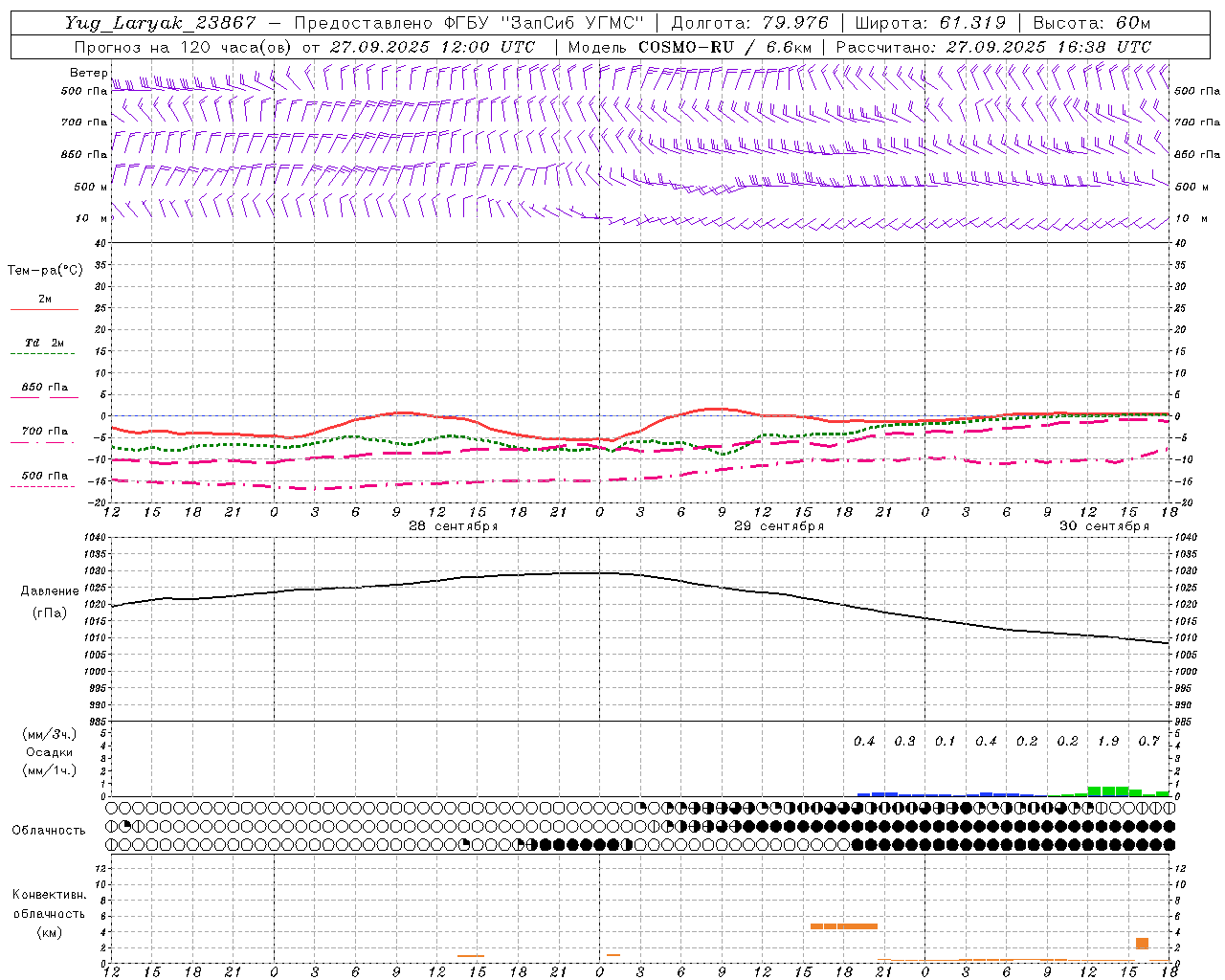The width and height of the screenshot is (1225, 980).
Task: Click the 30 сентября date label
Action: click(x=1103, y=526)
